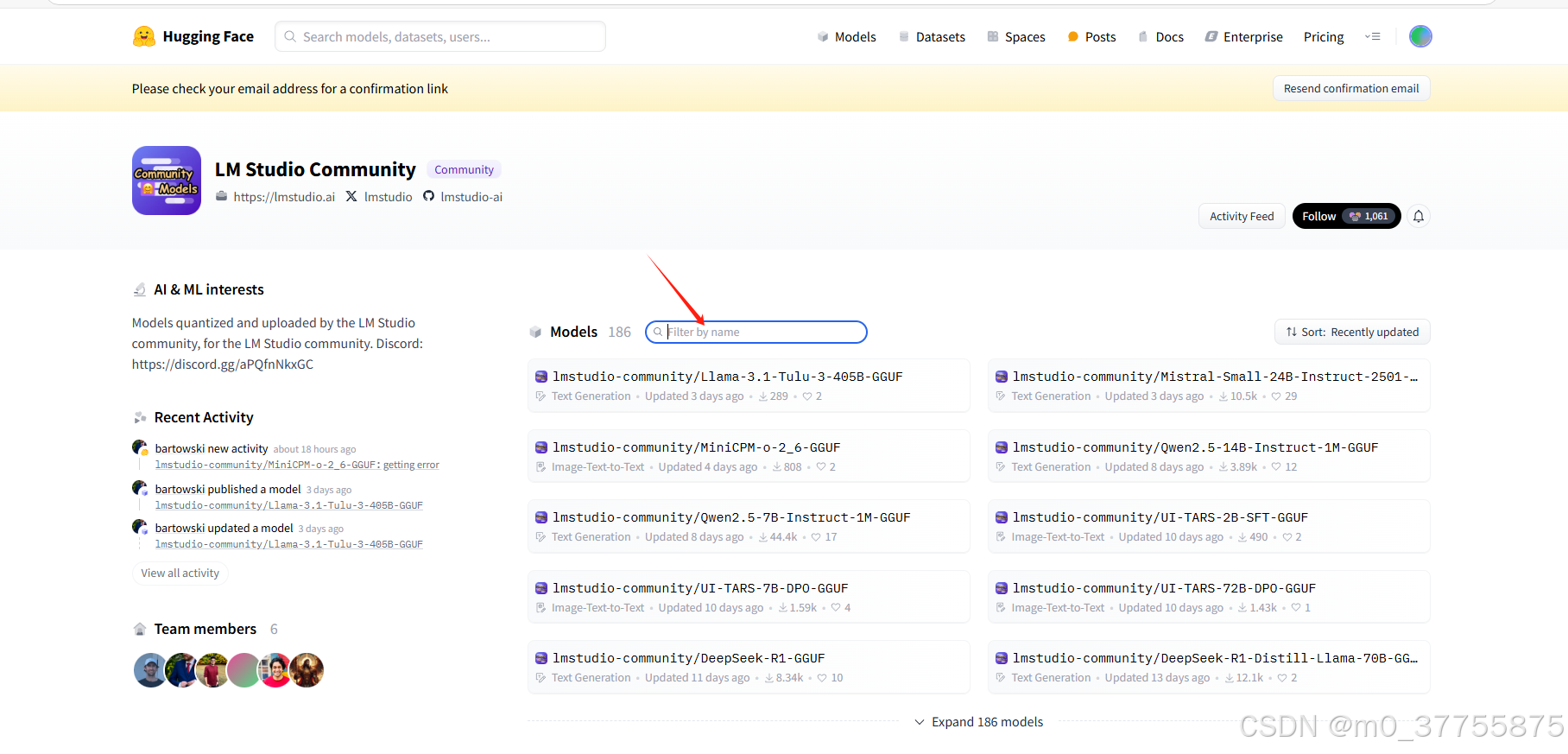Image resolution: width=1568 pixels, height=754 pixels.
Task: Click View all activity button
Action: click(x=180, y=573)
